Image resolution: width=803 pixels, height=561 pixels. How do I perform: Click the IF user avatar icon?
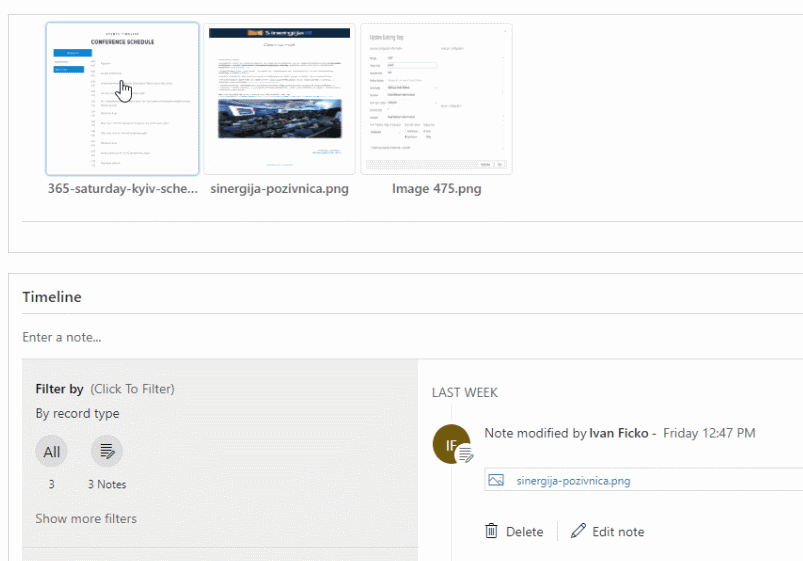point(451,444)
